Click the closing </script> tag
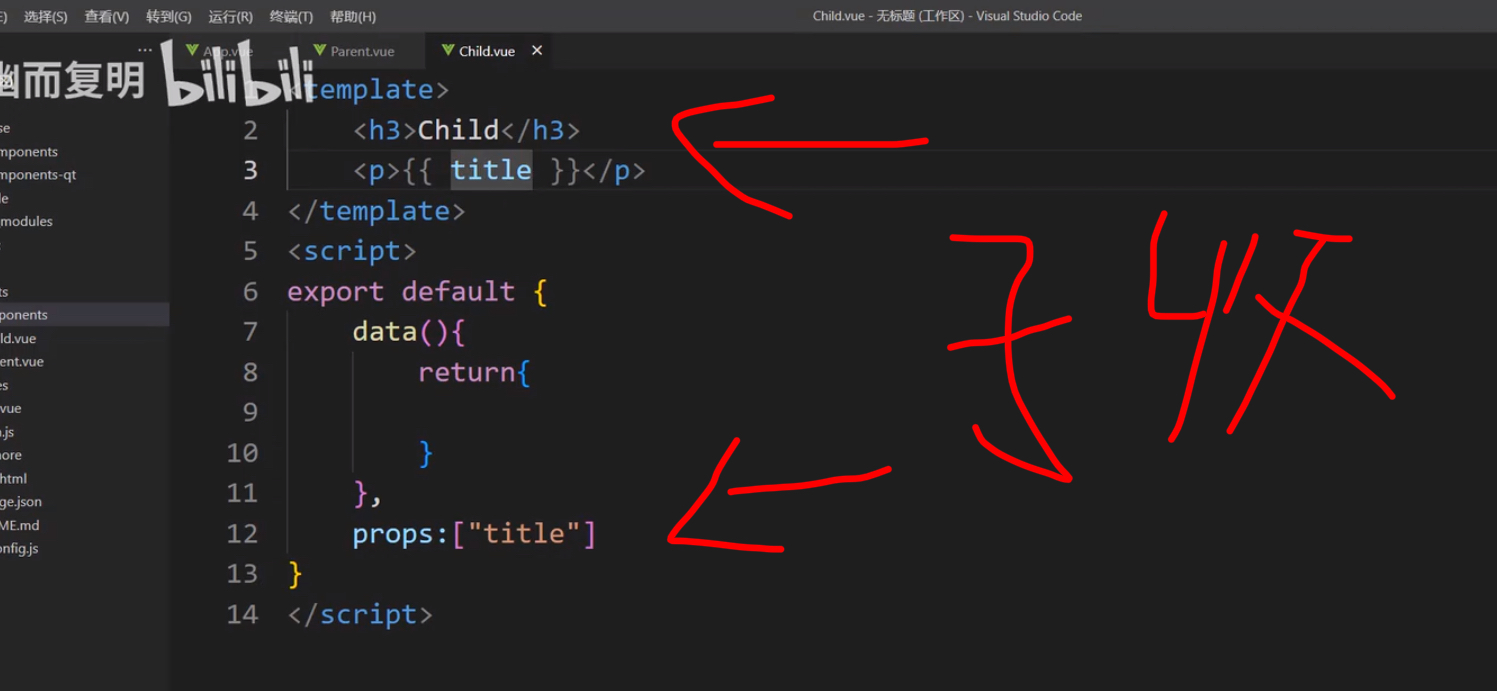 (360, 614)
